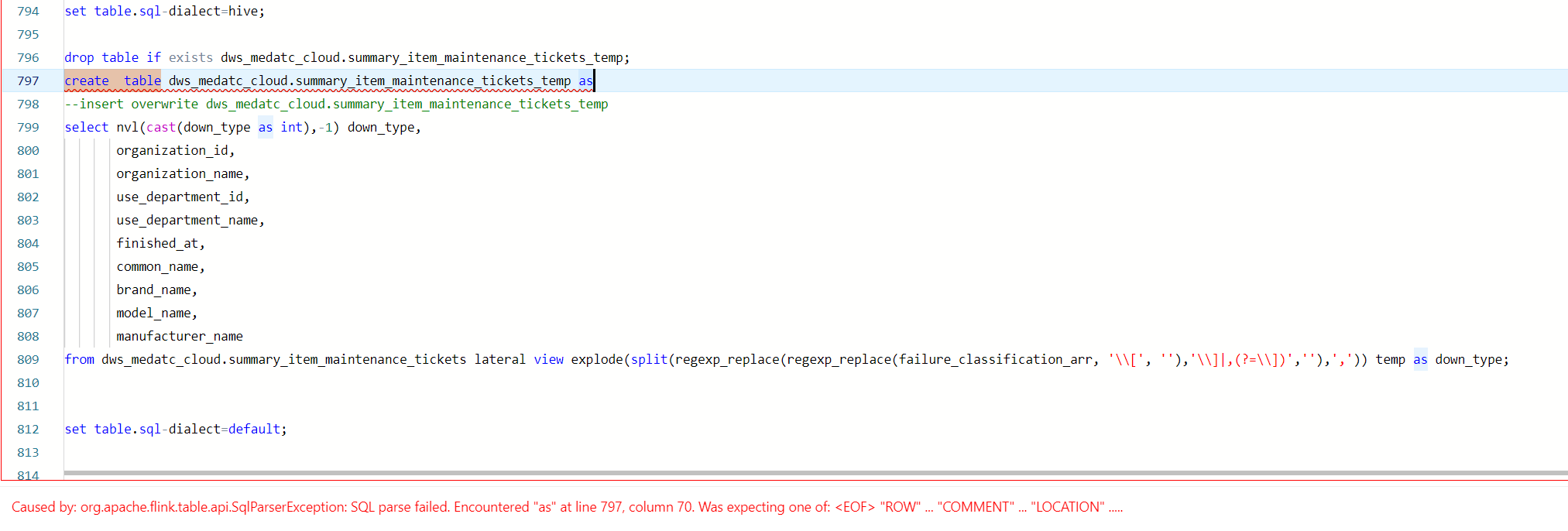Click 'brand_name,' on line 806
Screen dimensions: 1568x531
point(157,290)
